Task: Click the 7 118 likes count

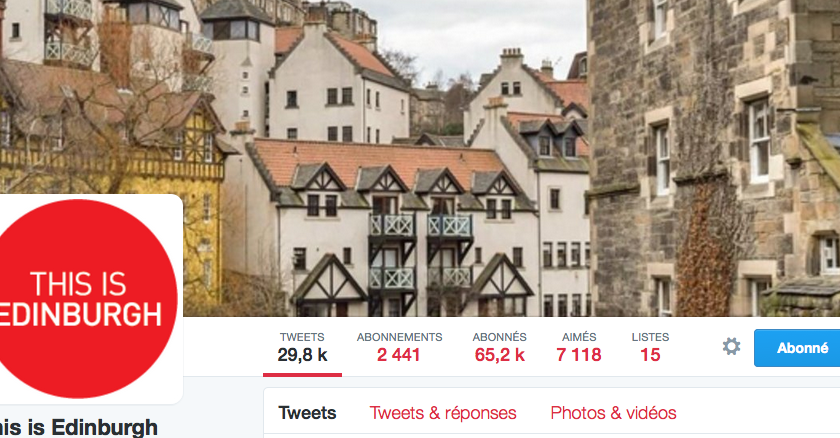Action: [579, 355]
